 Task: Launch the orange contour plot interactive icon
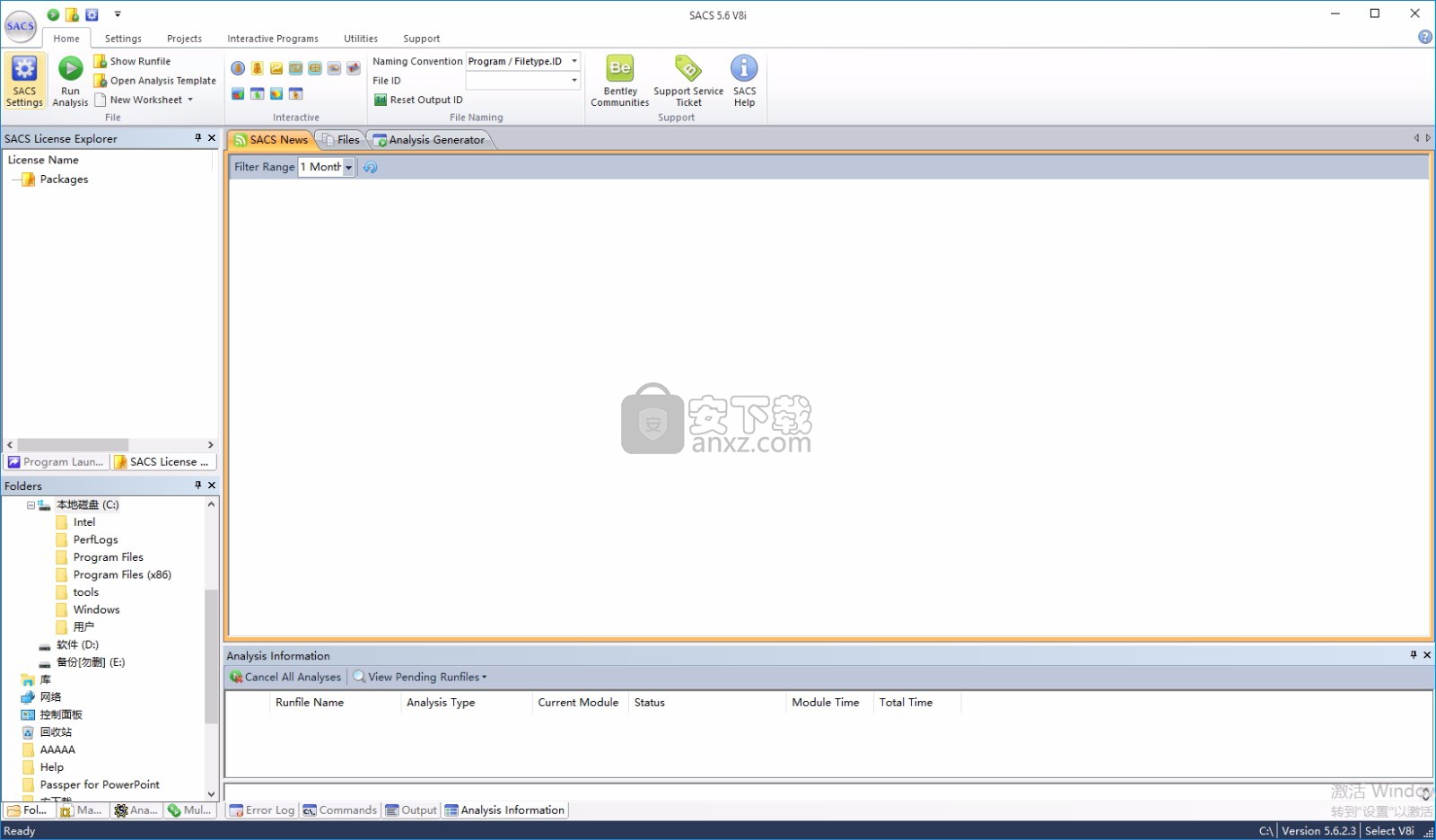276,93
